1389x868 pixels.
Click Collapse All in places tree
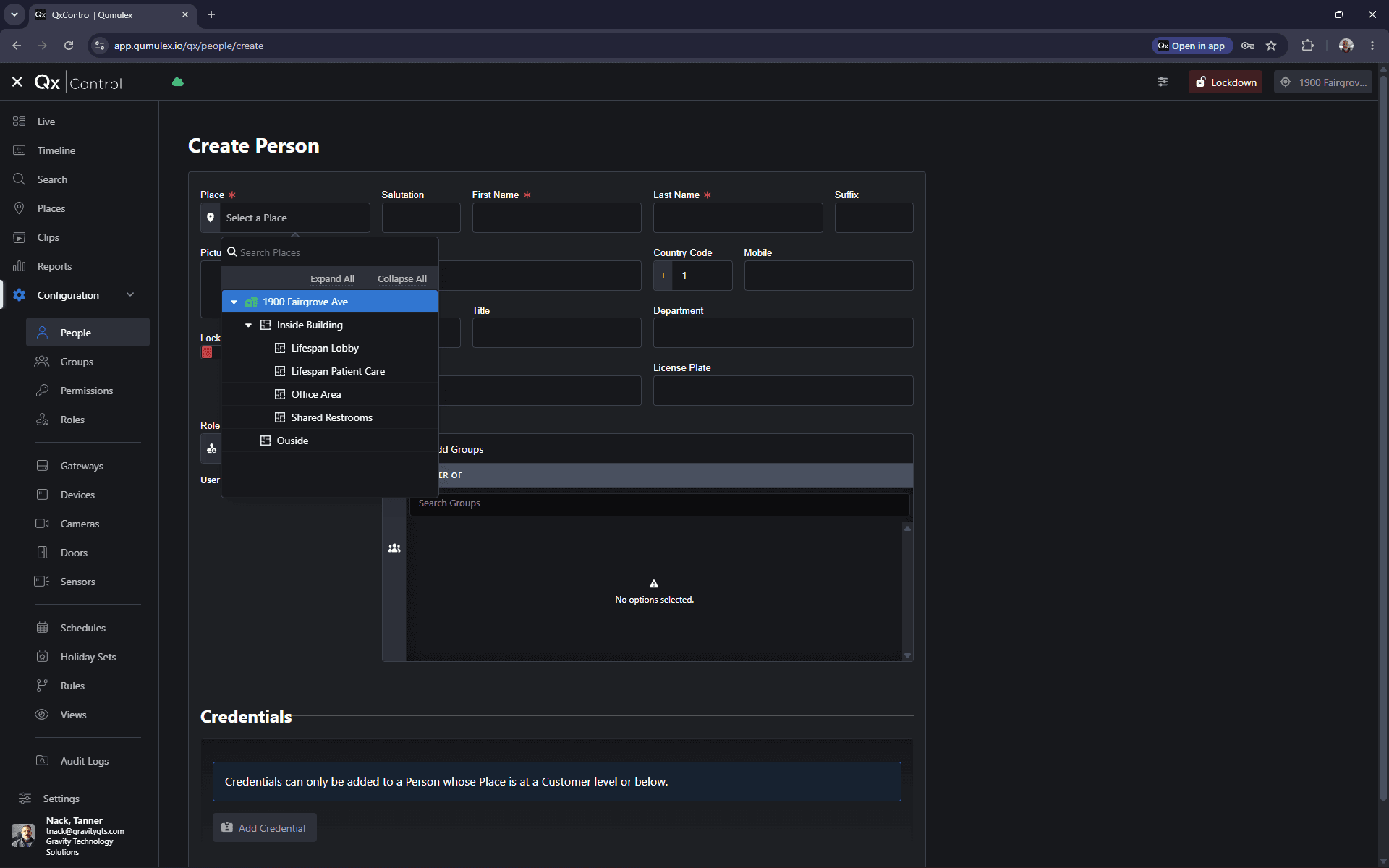pyautogui.click(x=402, y=279)
